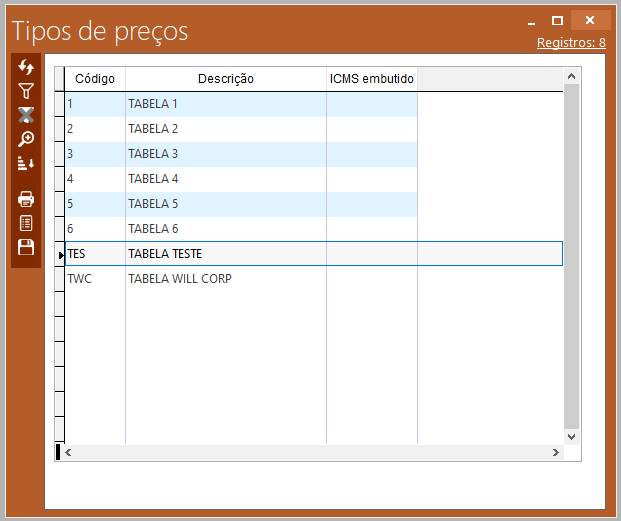Click the floppy disk save icon
Viewport: 621px width, 521px height.
point(26,247)
